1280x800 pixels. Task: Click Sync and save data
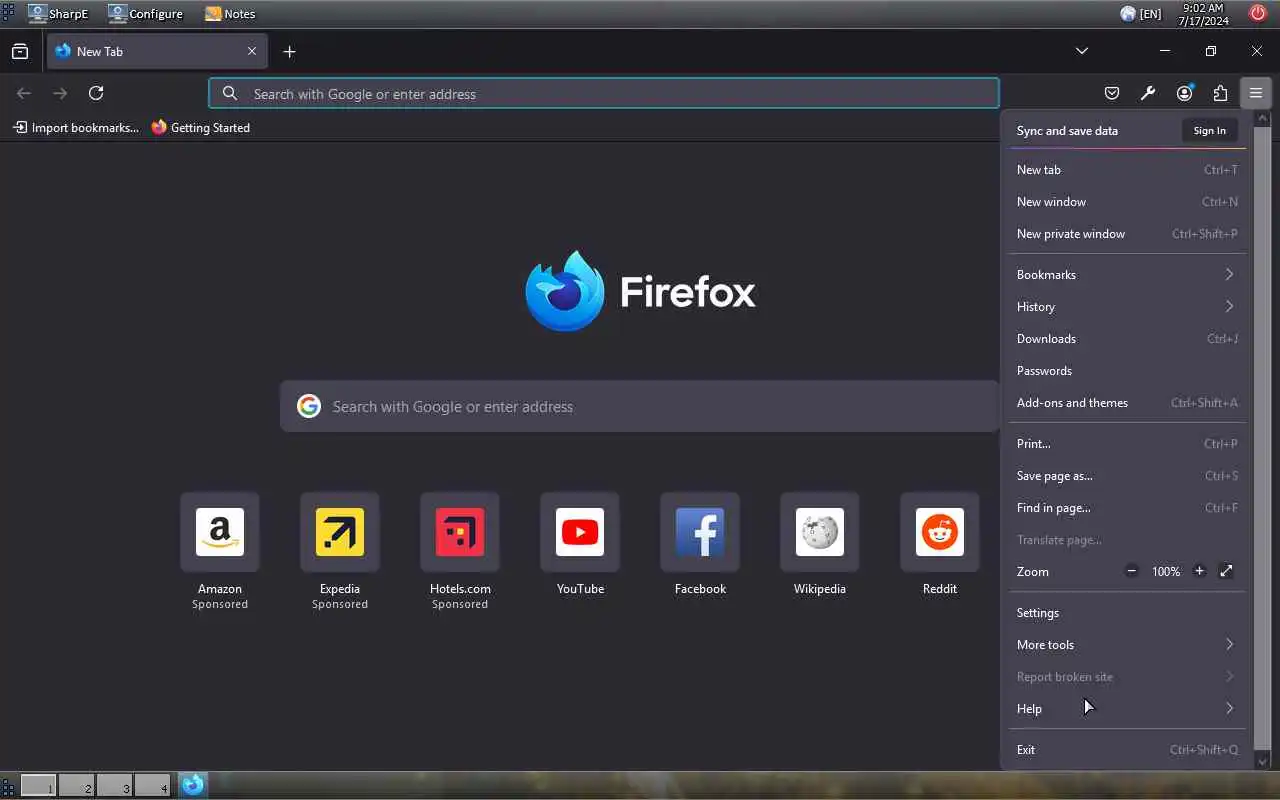(x=1067, y=130)
